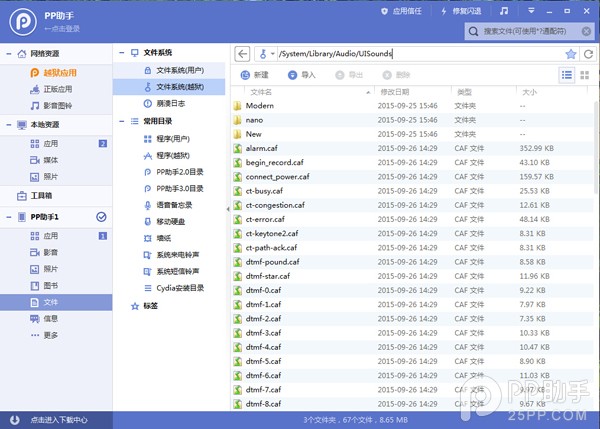
Task: Sort by 修改日期 column header
Action: [x=412, y=92]
